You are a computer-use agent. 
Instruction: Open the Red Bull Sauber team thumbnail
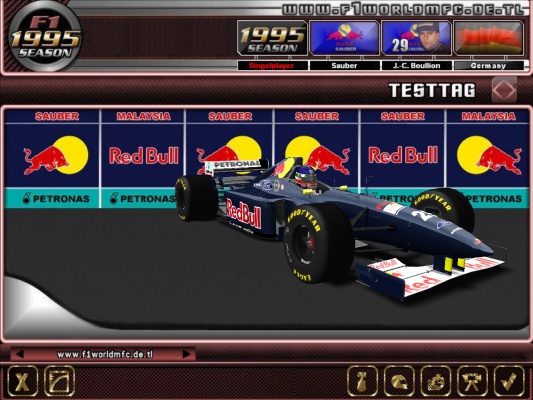344,38
